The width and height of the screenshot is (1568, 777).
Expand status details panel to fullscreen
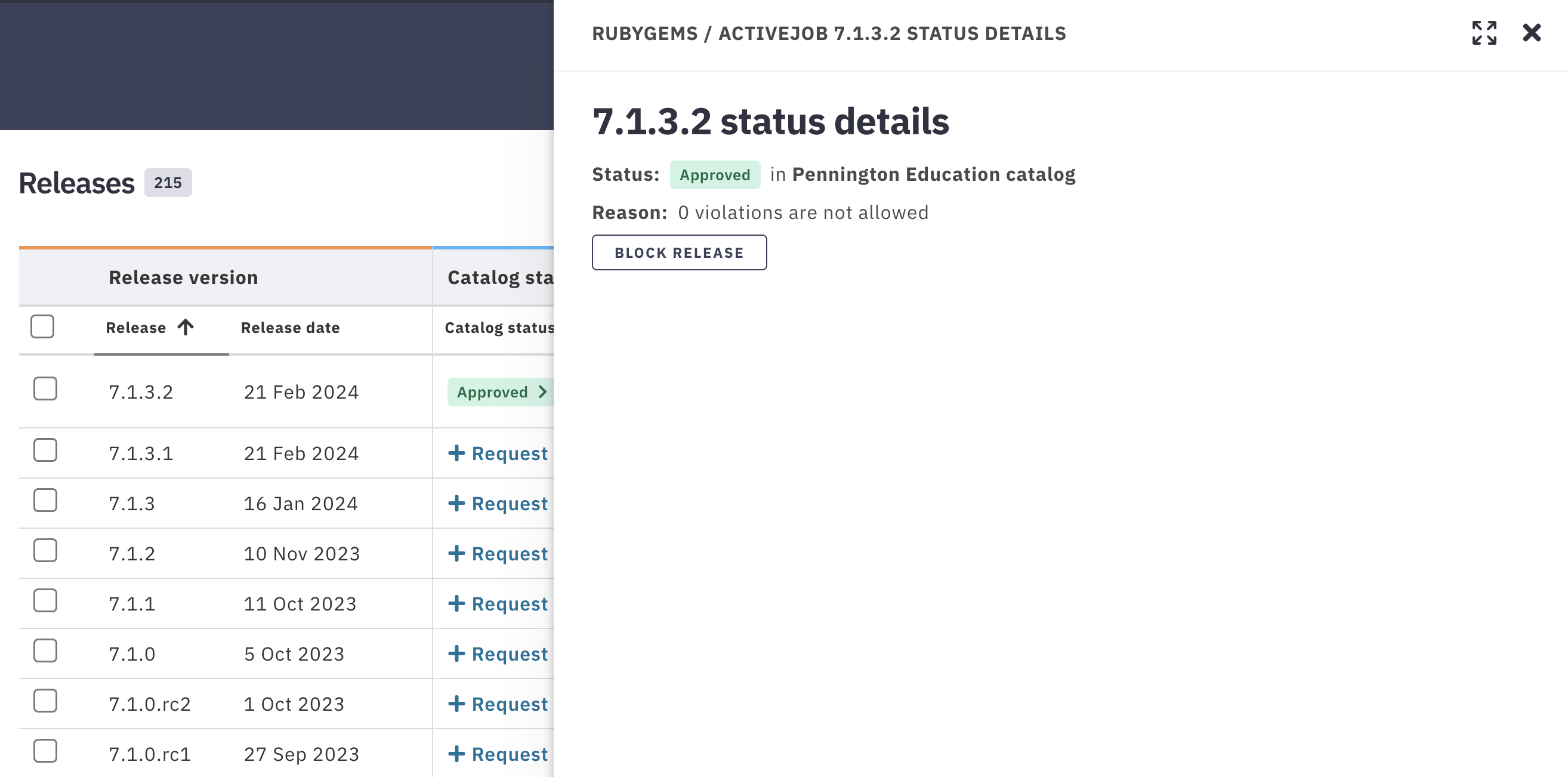(1485, 34)
